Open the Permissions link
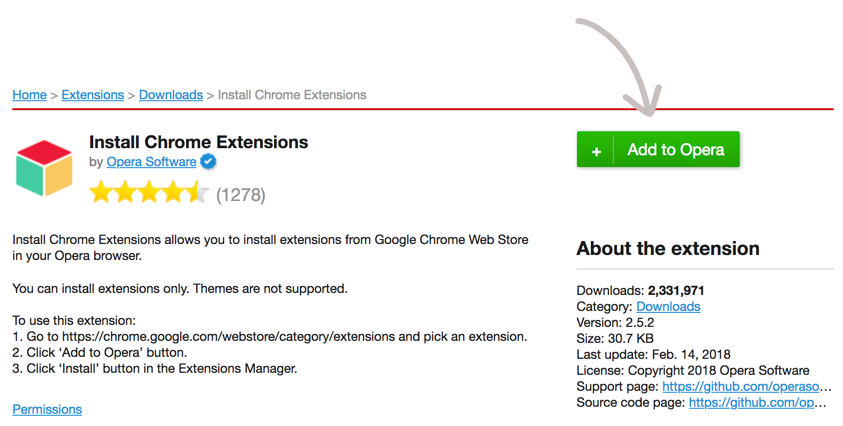The height and width of the screenshot is (426, 843). [x=47, y=409]
